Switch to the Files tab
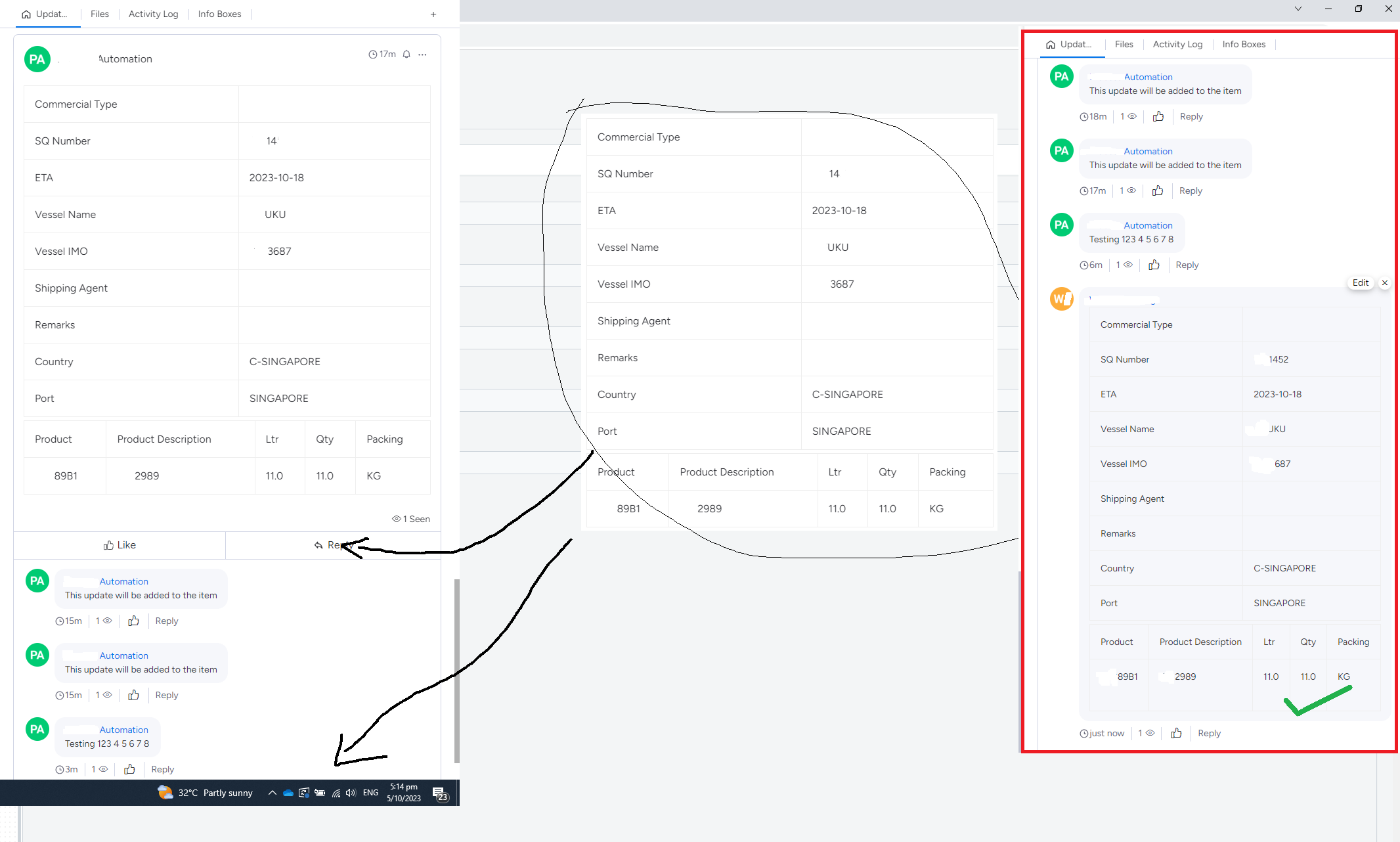Viewport: 1400px width, 842px height. point(100,14)
